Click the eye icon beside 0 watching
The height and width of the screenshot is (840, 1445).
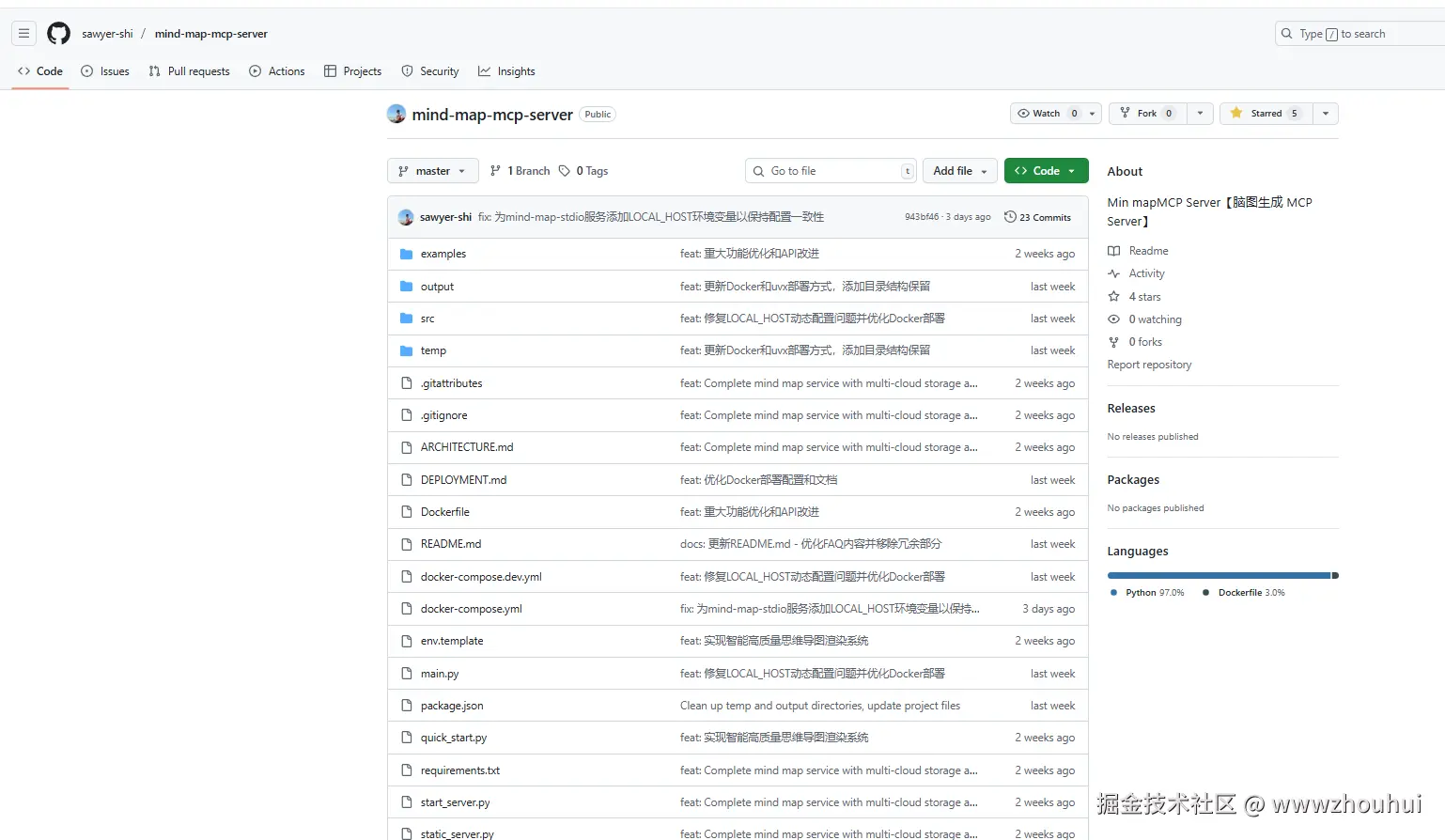coord(1113,319)
